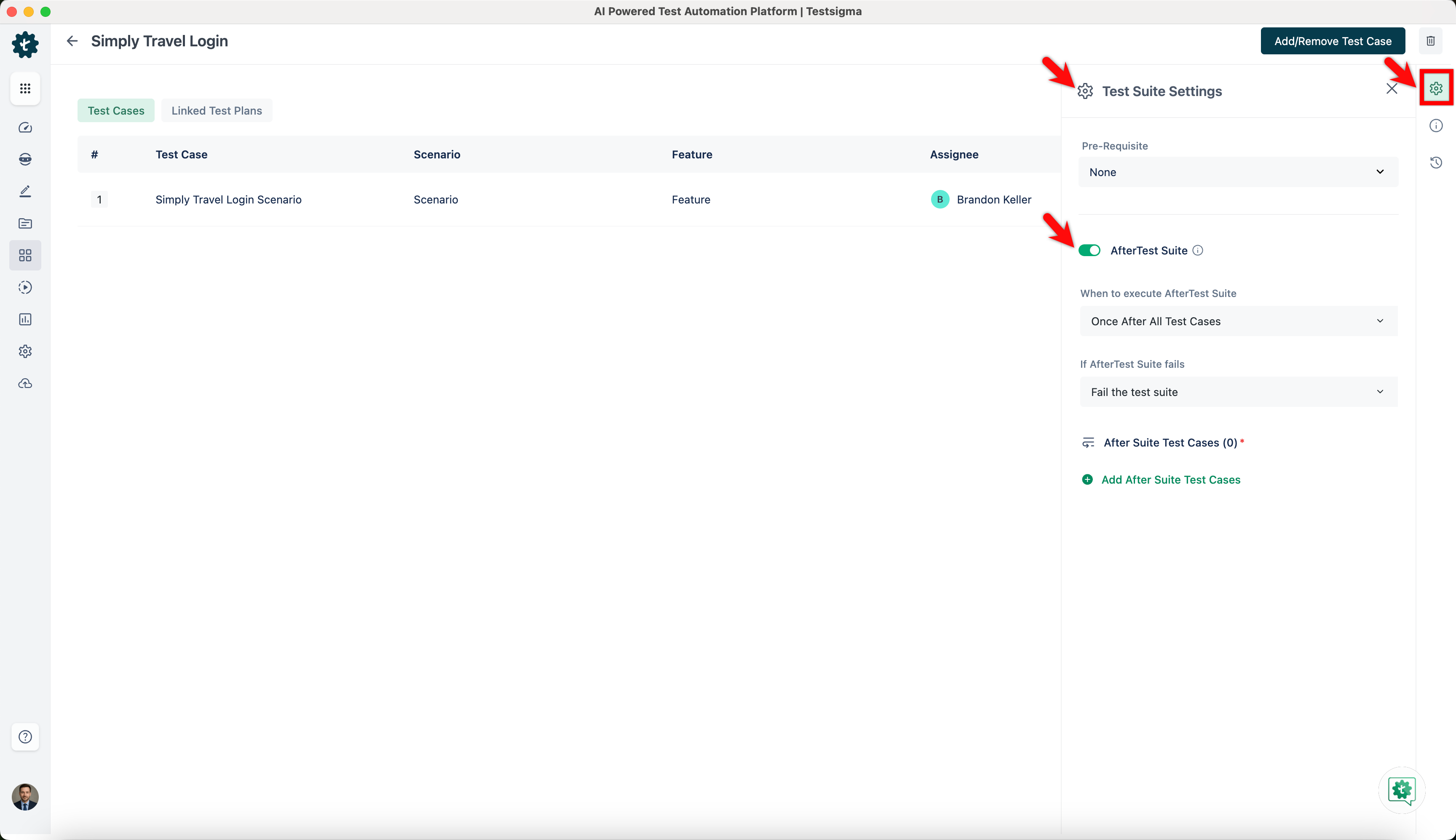Open the revision history icon on right rail
Image resolution: width=1456 pixels, height=840 pixels.
[x=1436, y=163]
